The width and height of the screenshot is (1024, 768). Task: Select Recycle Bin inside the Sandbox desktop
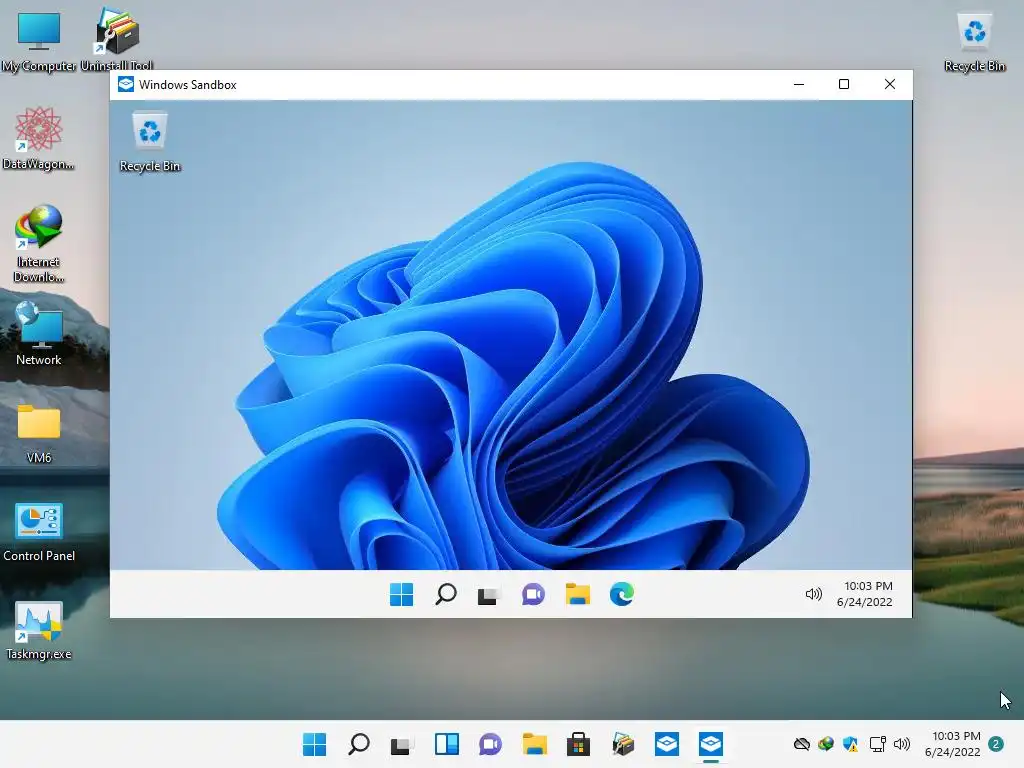point(150,142)
